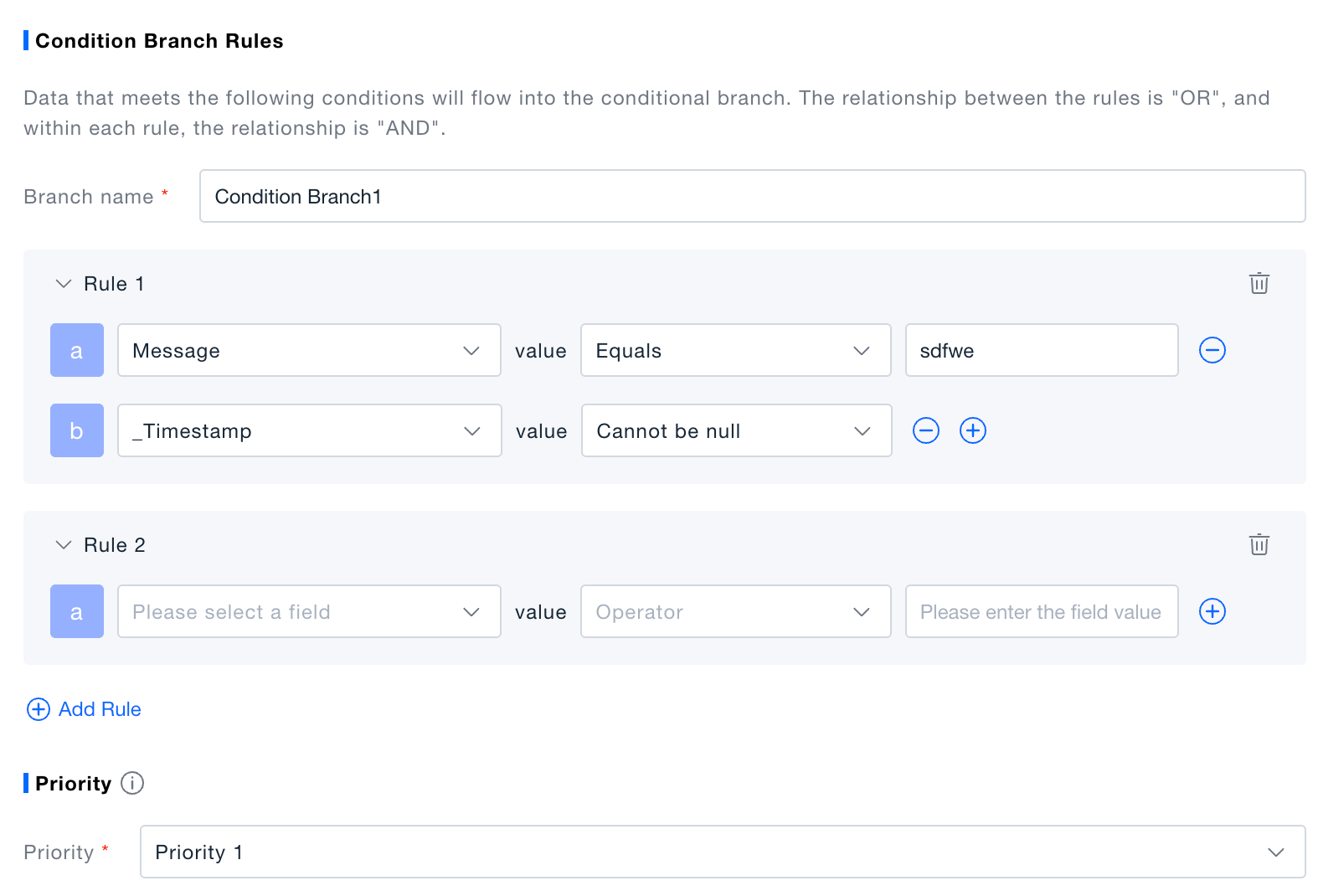Viewport: 1318px width, 896px height.
Task: Collapse the Rule 2 section
Action: (64, 545)
